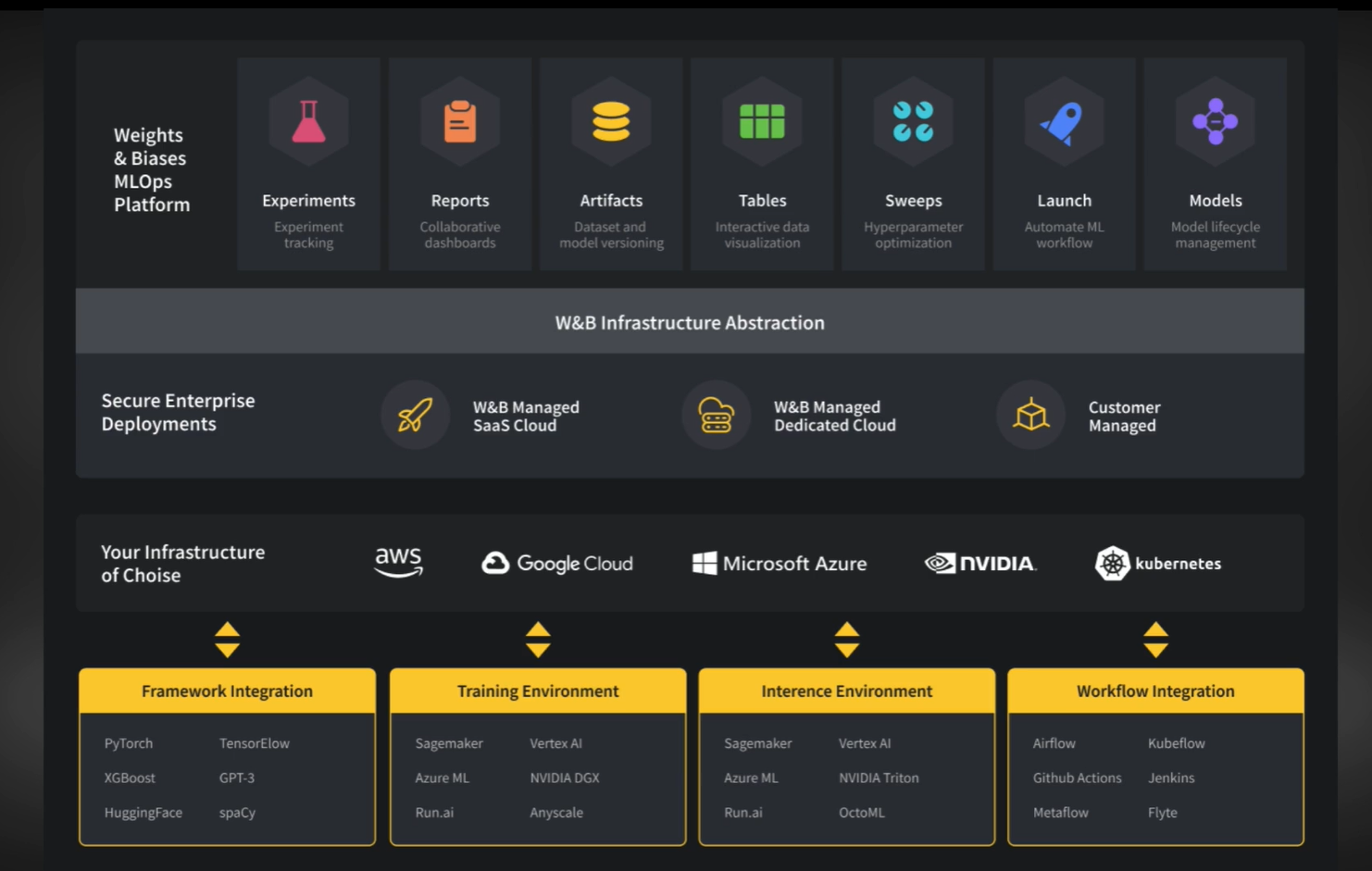Click 'PyTorch' in Framework Integration

129,743
